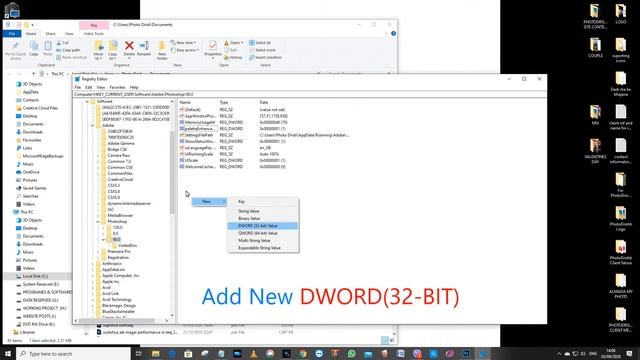
Task: Select the UIScale registry value
Action: pos(191,160)
